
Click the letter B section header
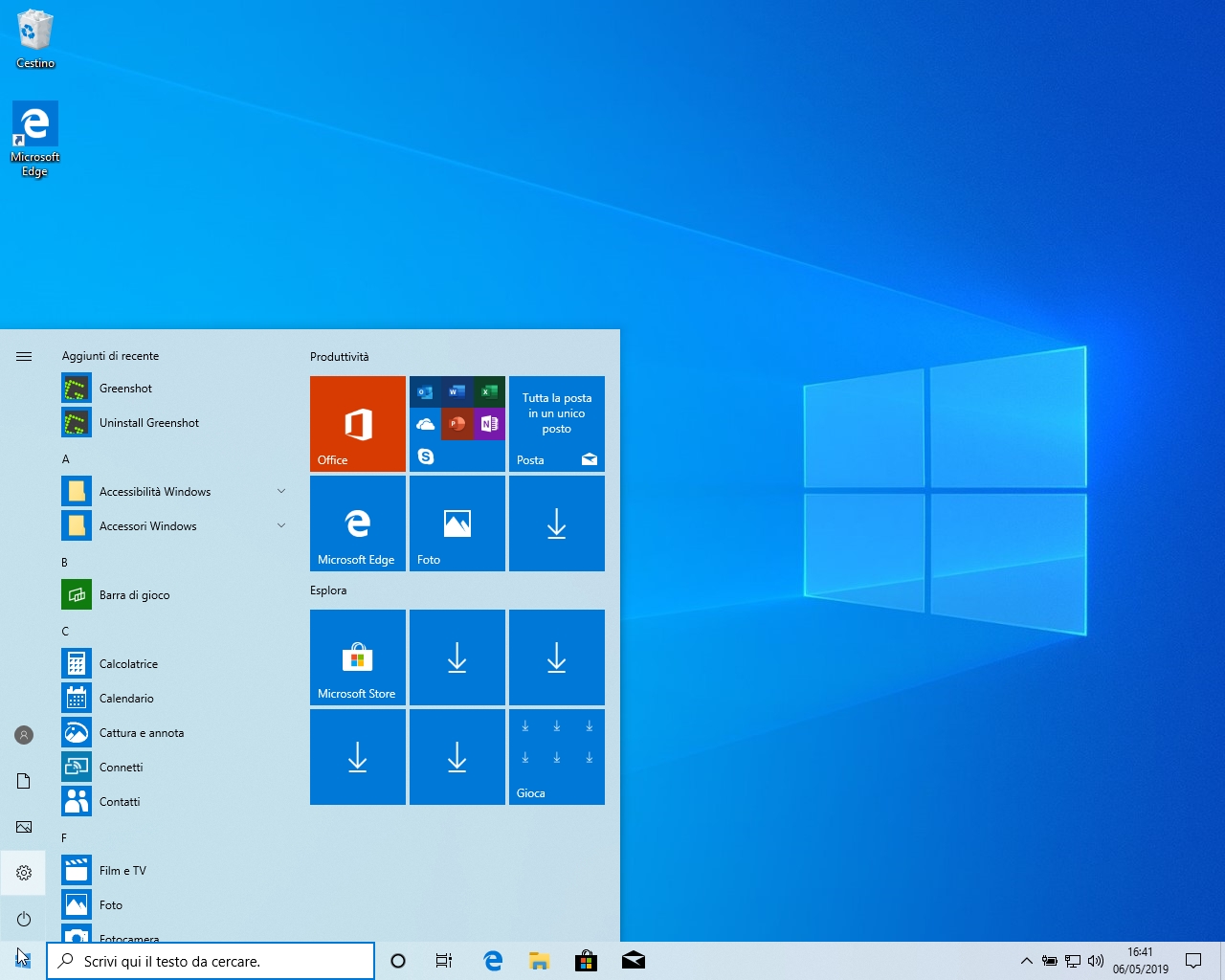65,563
